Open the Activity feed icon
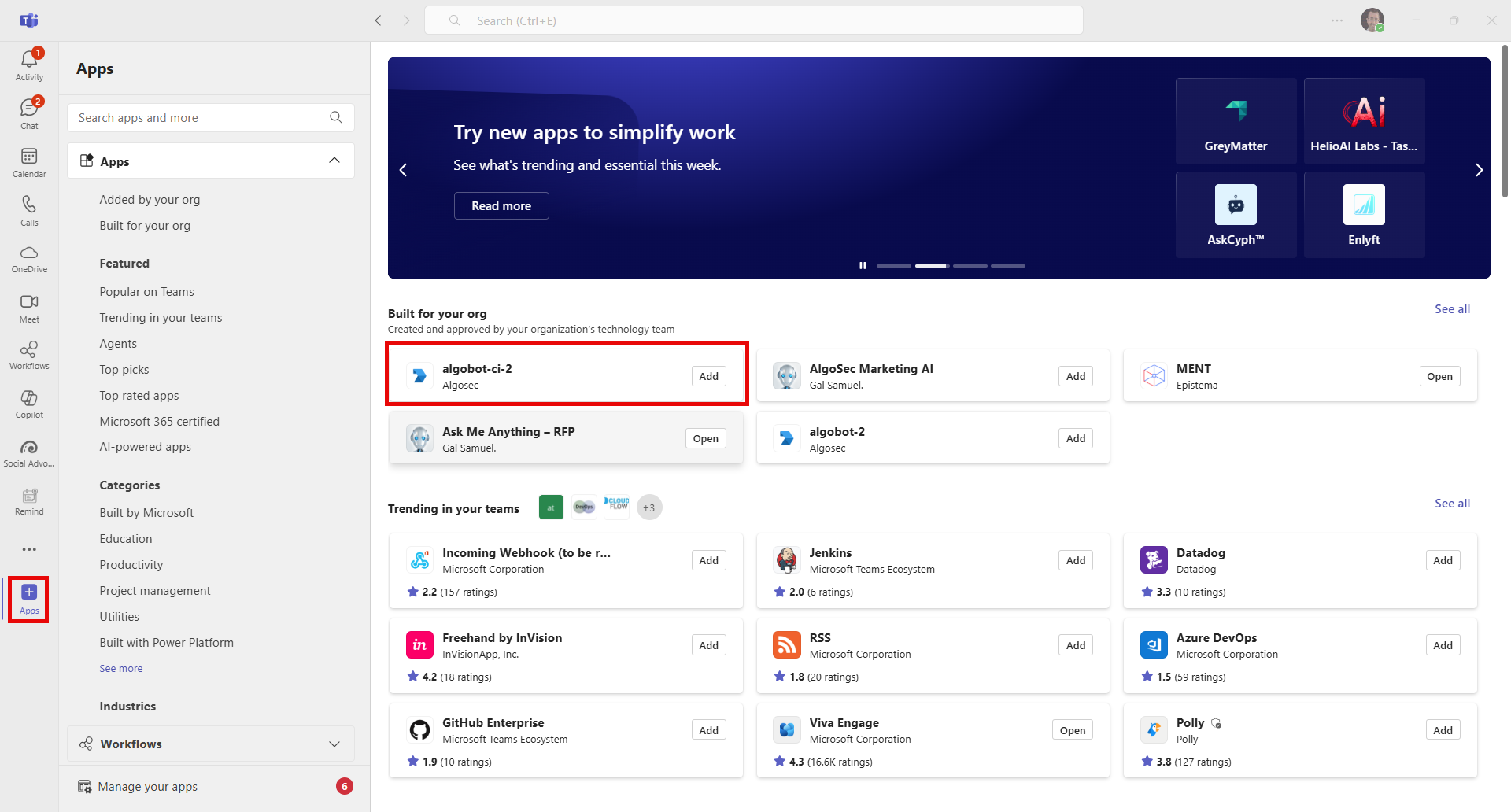This screenshot has width=1511, height=812. (x=29, y=65)
